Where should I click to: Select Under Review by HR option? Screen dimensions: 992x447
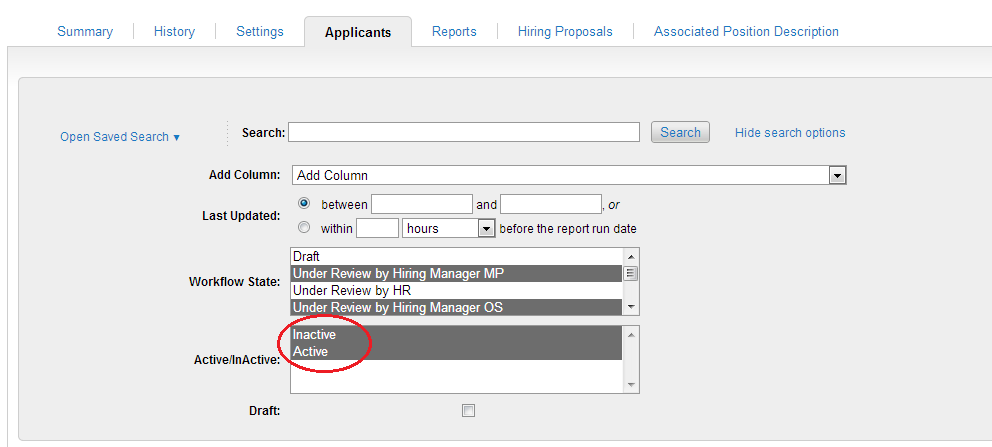click(x=456, y=290)
